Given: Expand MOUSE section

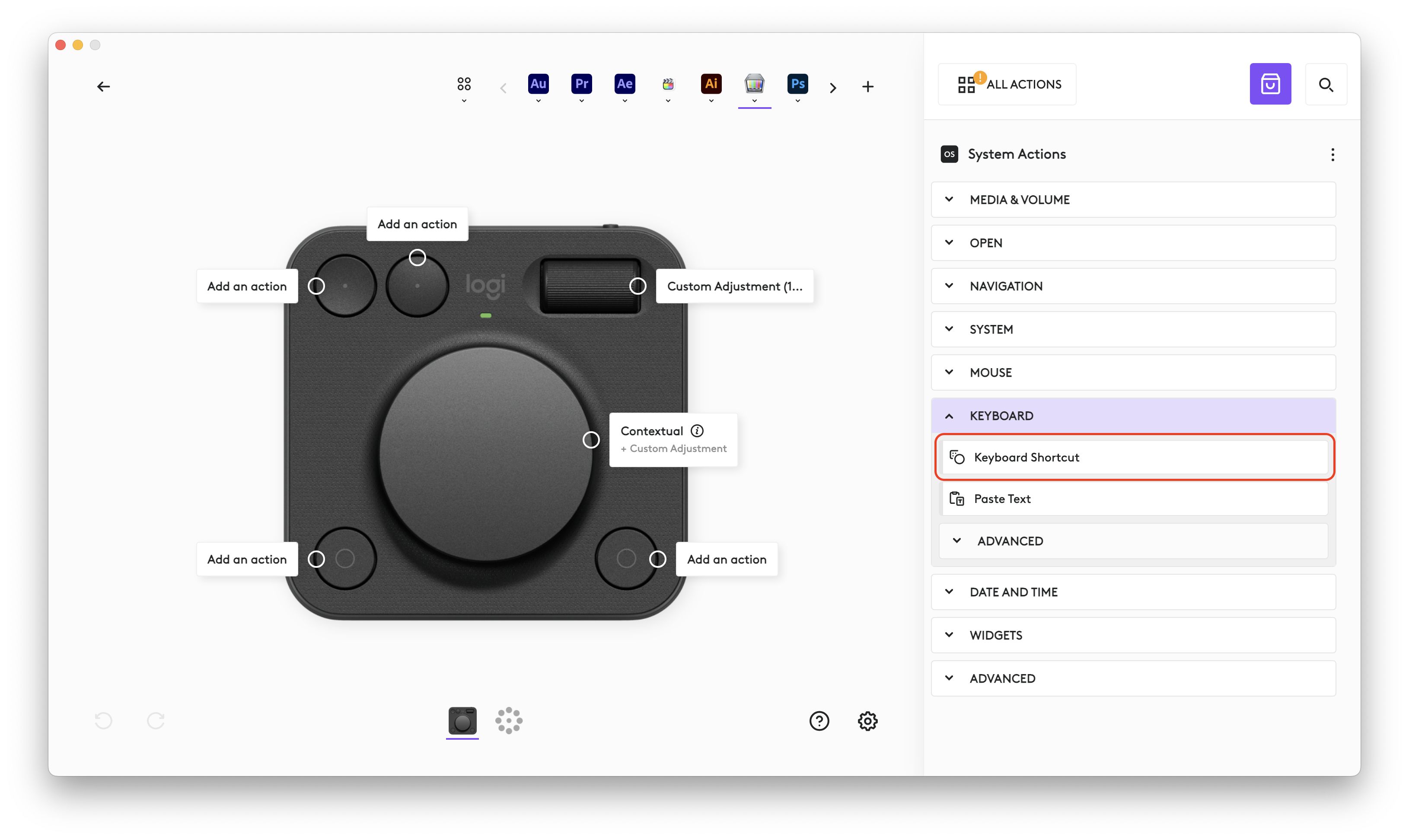Looking at the screenshot, I should tap(1133, 372).
